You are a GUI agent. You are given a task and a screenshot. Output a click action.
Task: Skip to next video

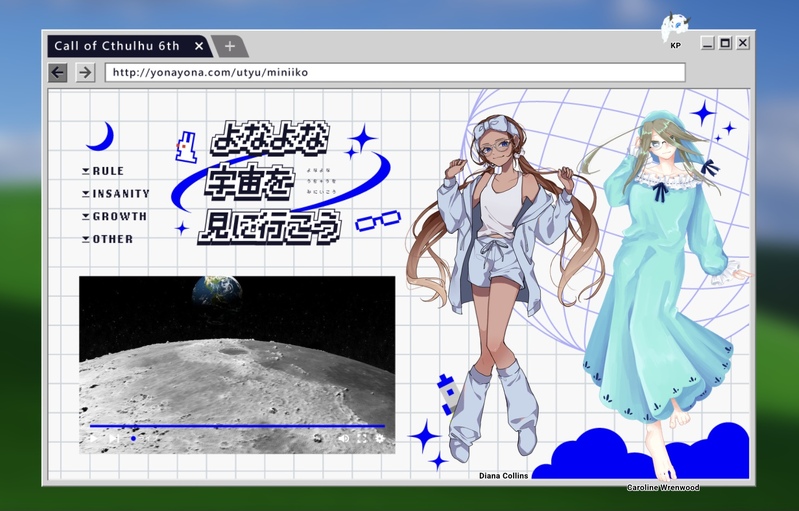114,438
